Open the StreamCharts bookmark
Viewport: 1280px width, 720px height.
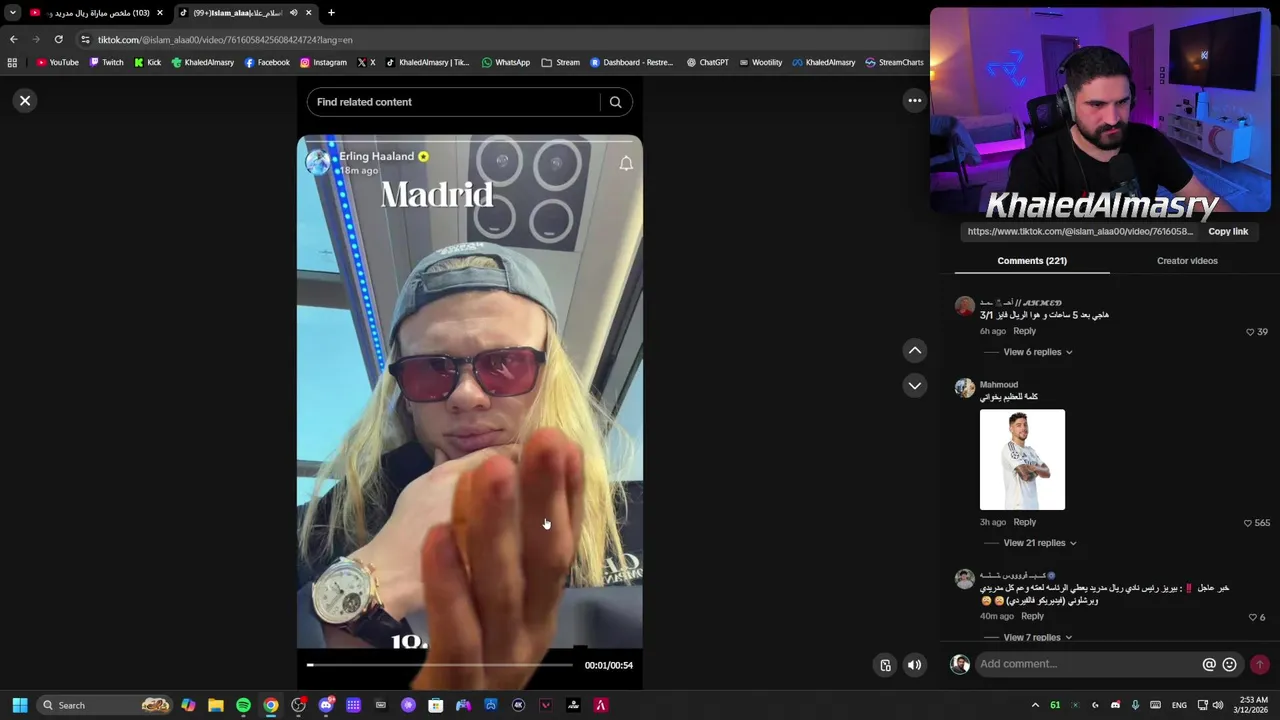(894, 63)
